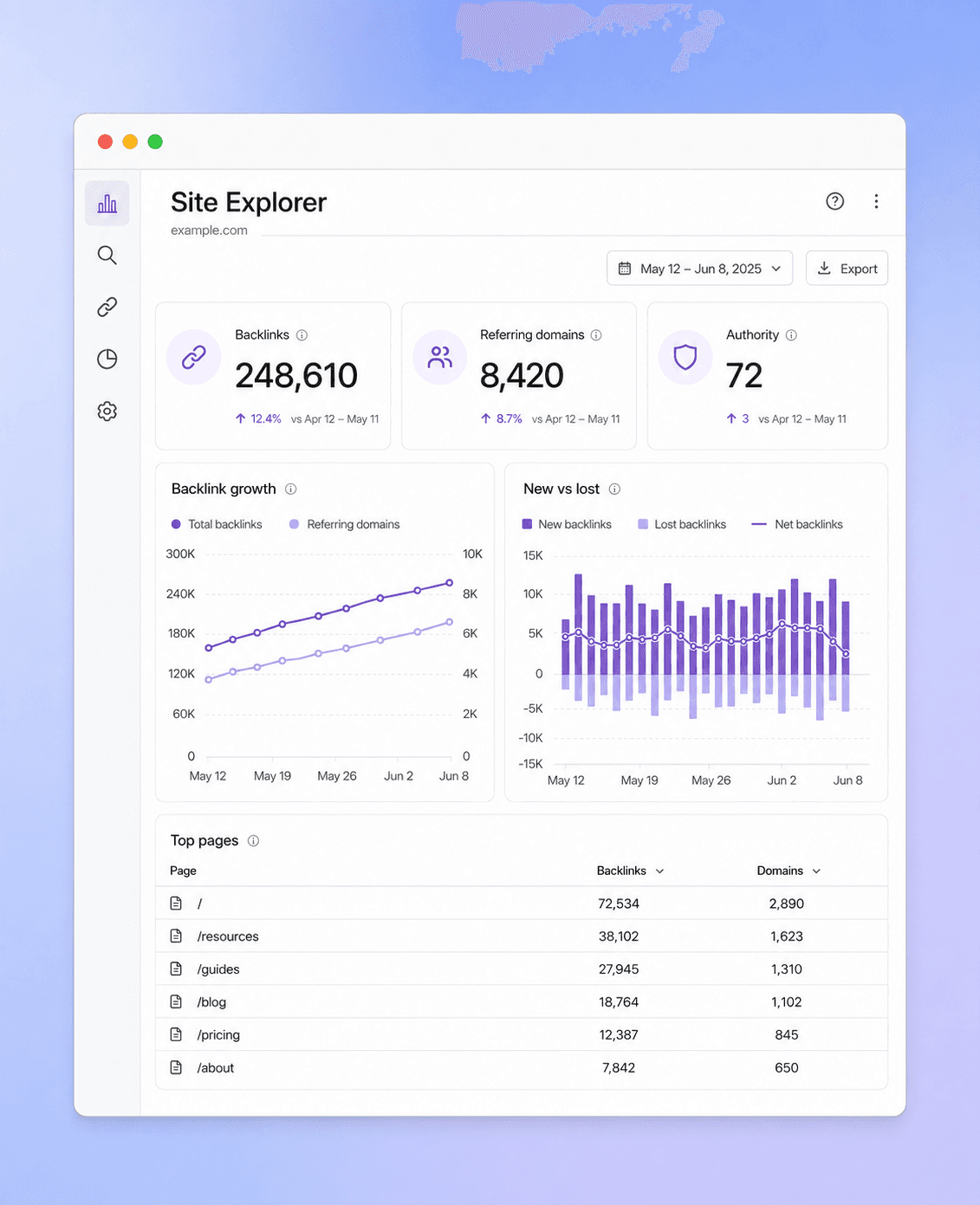Image resolution: width=980 pixels, height=1205 pixels.
Task: Click the New backlinks purple legend swatch
Action: point(527,524)
